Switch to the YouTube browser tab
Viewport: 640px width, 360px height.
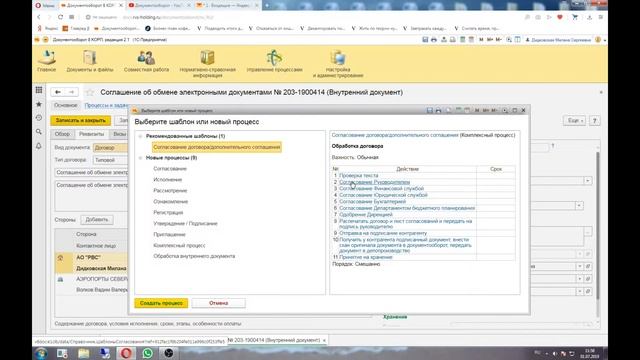click(157, 5)
